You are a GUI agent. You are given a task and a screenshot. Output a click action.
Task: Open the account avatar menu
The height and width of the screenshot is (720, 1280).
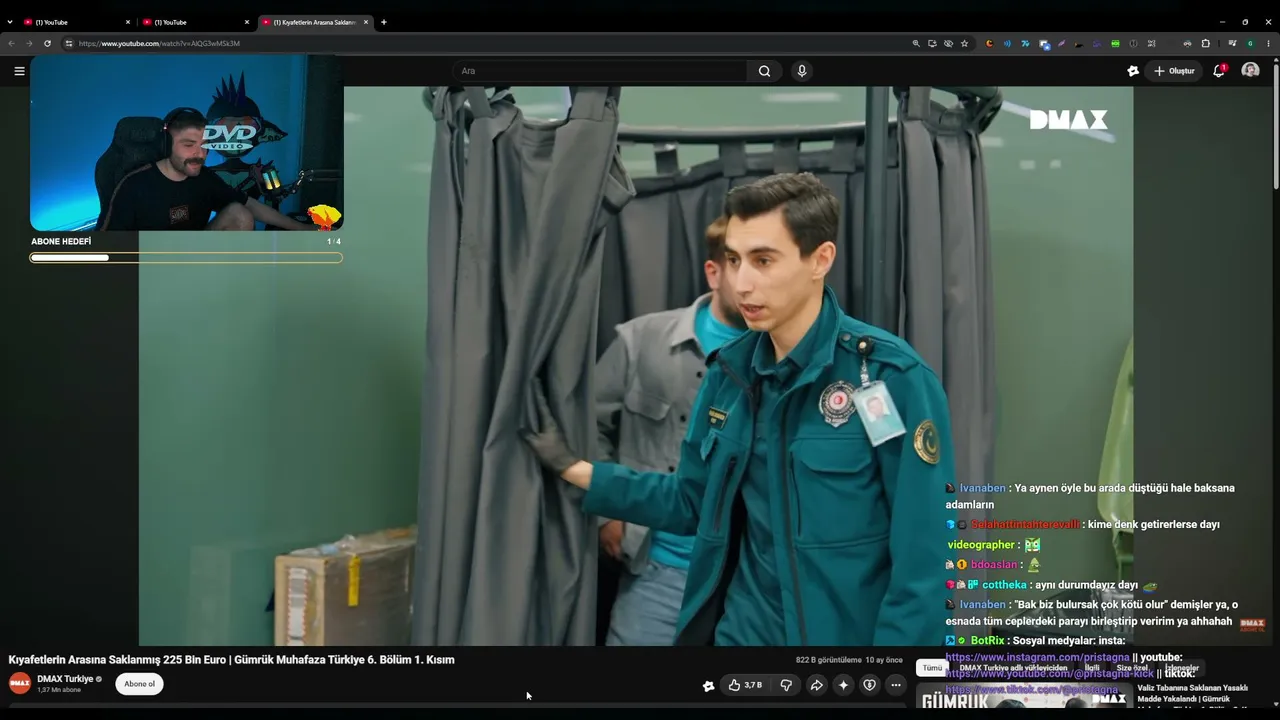tap(1250, 71)
